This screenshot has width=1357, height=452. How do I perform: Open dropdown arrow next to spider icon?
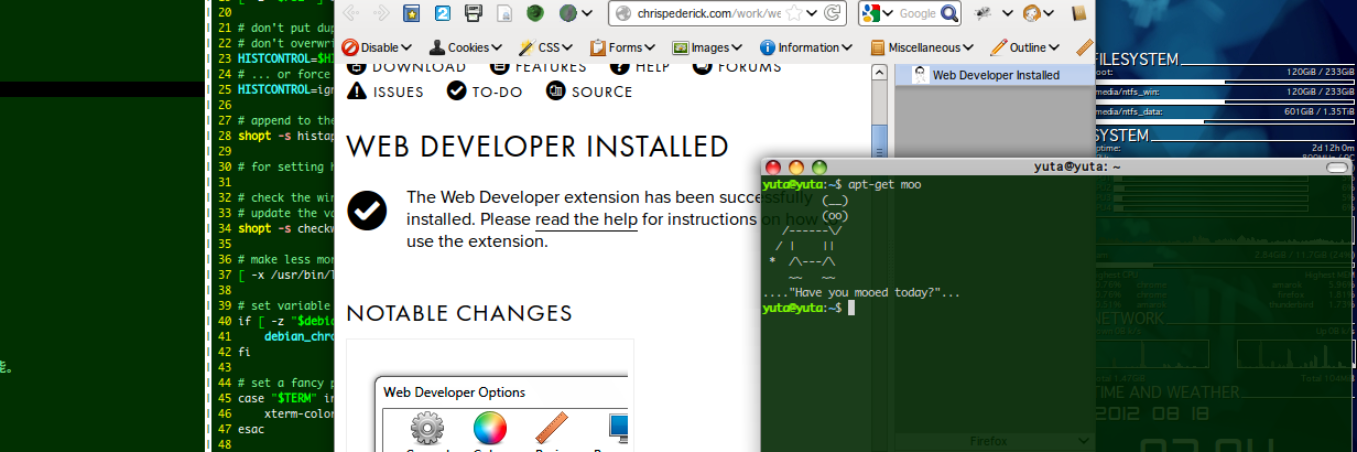click(1007, 13)
